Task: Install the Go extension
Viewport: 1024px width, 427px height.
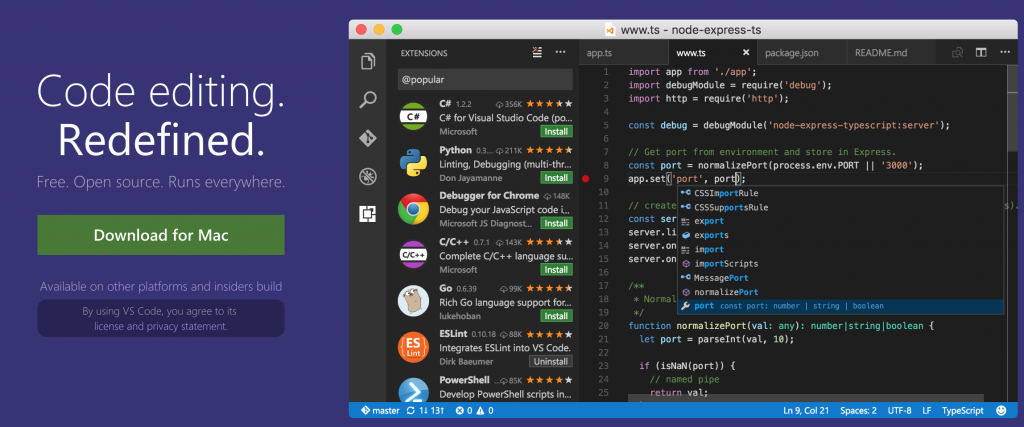Action: tap(556, 316)
